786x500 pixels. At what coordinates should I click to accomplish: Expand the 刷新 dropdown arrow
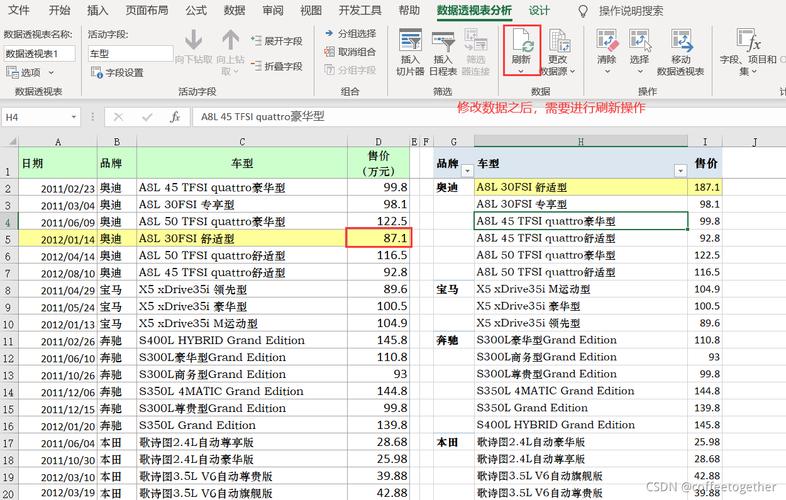click(521, 71)
